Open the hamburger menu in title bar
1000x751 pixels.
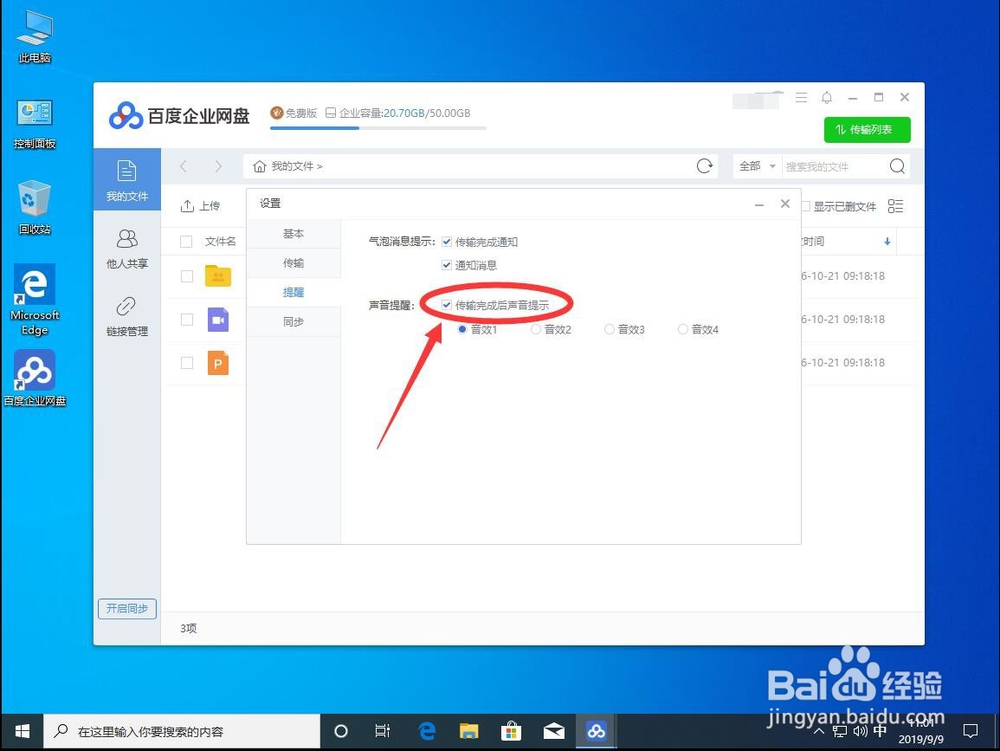pyautogui.click(x=799, y=98)
